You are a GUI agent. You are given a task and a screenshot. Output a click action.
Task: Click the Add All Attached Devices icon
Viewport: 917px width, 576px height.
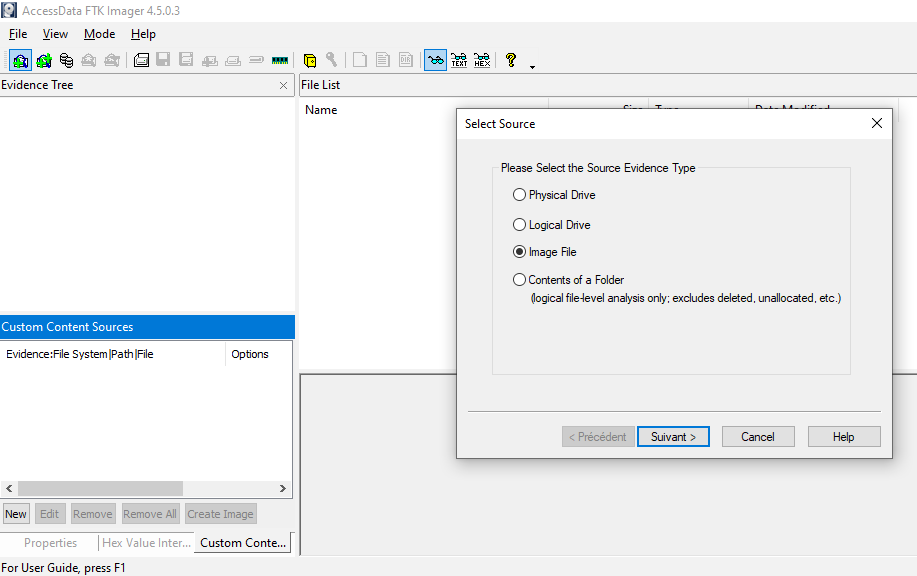pyautogui.click(x=43, y=60)
